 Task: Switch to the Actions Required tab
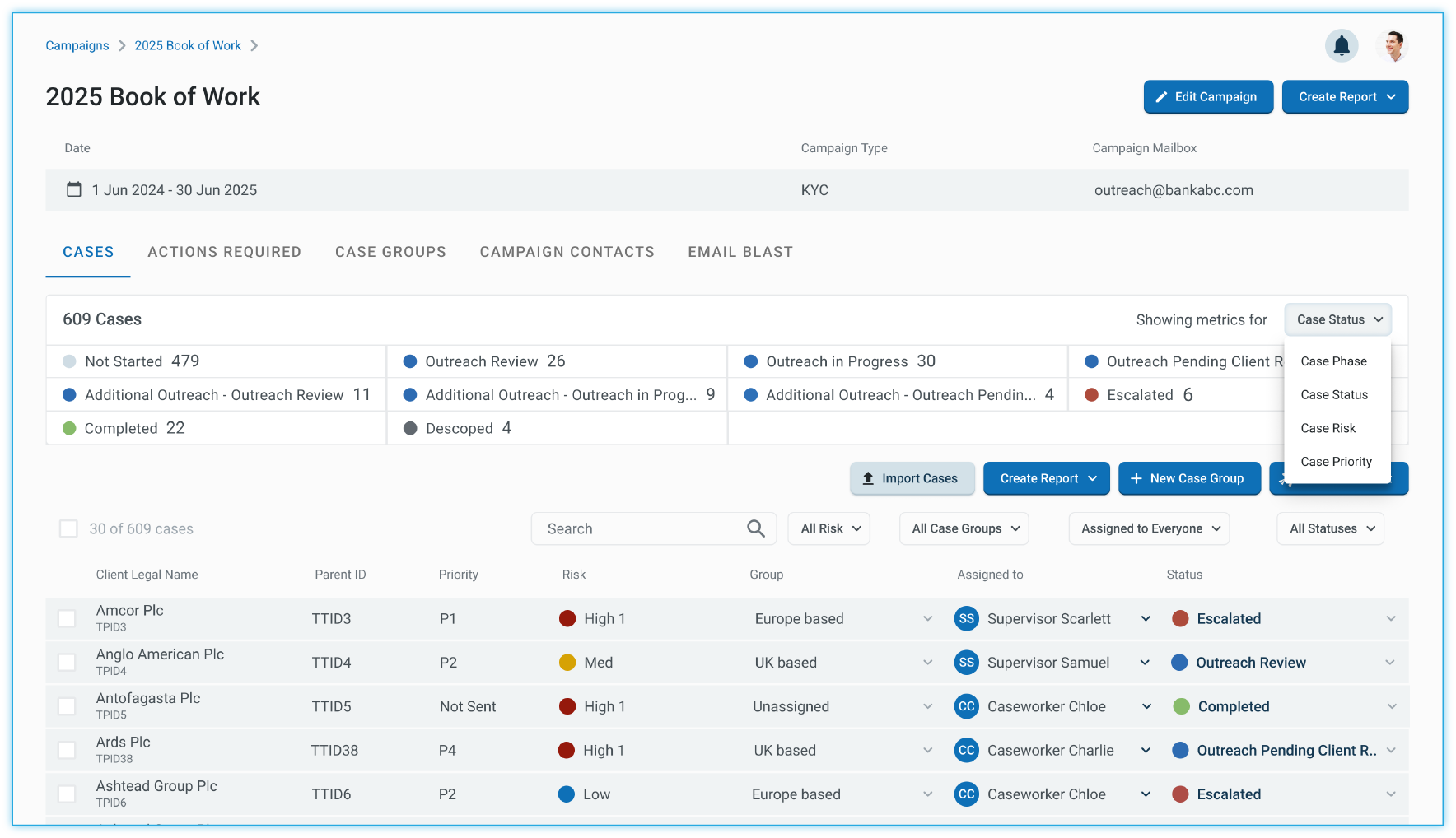click(224, 252)
